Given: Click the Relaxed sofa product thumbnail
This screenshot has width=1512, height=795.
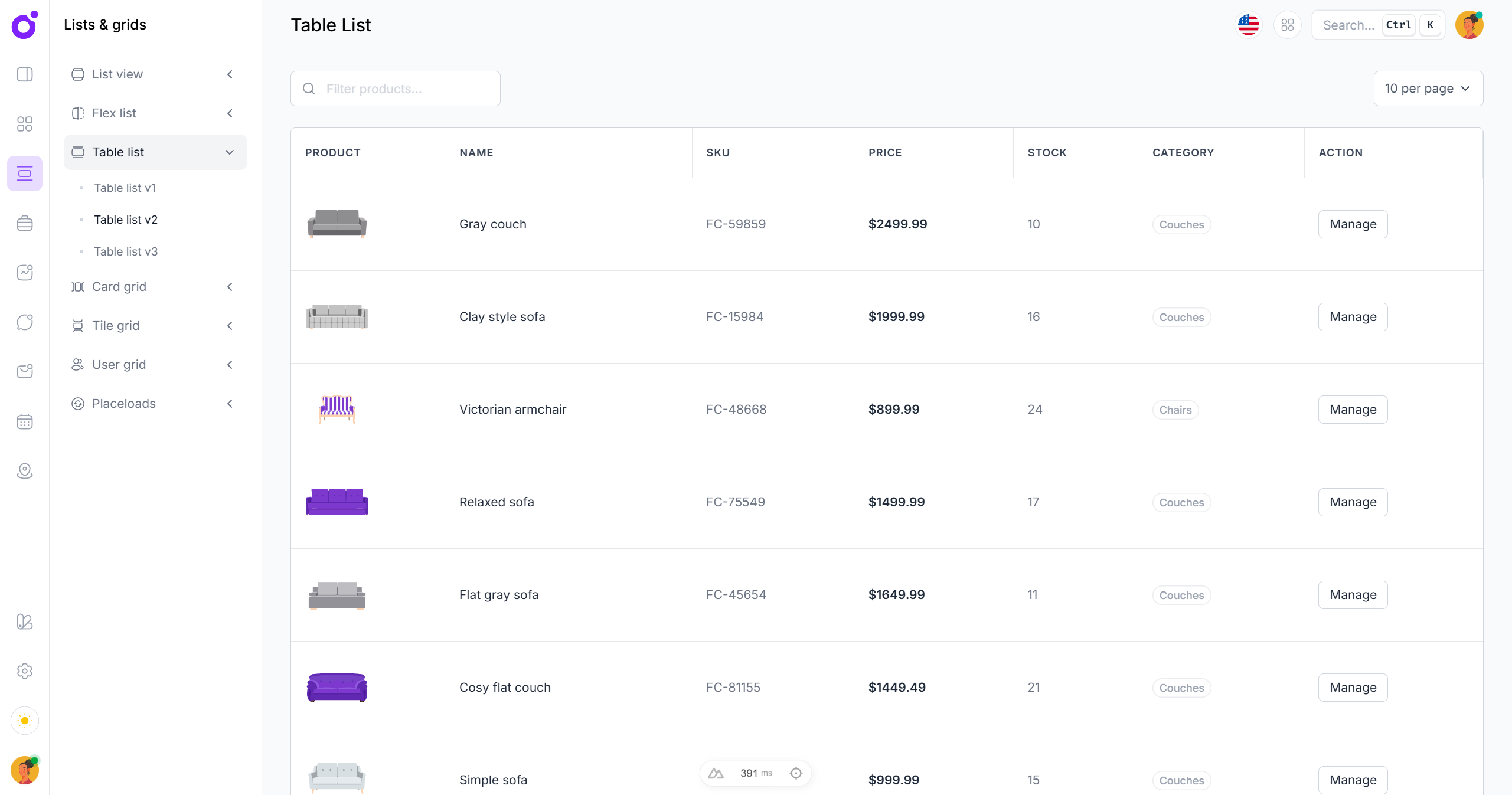Looking at the screenshot, I should 337,502.
